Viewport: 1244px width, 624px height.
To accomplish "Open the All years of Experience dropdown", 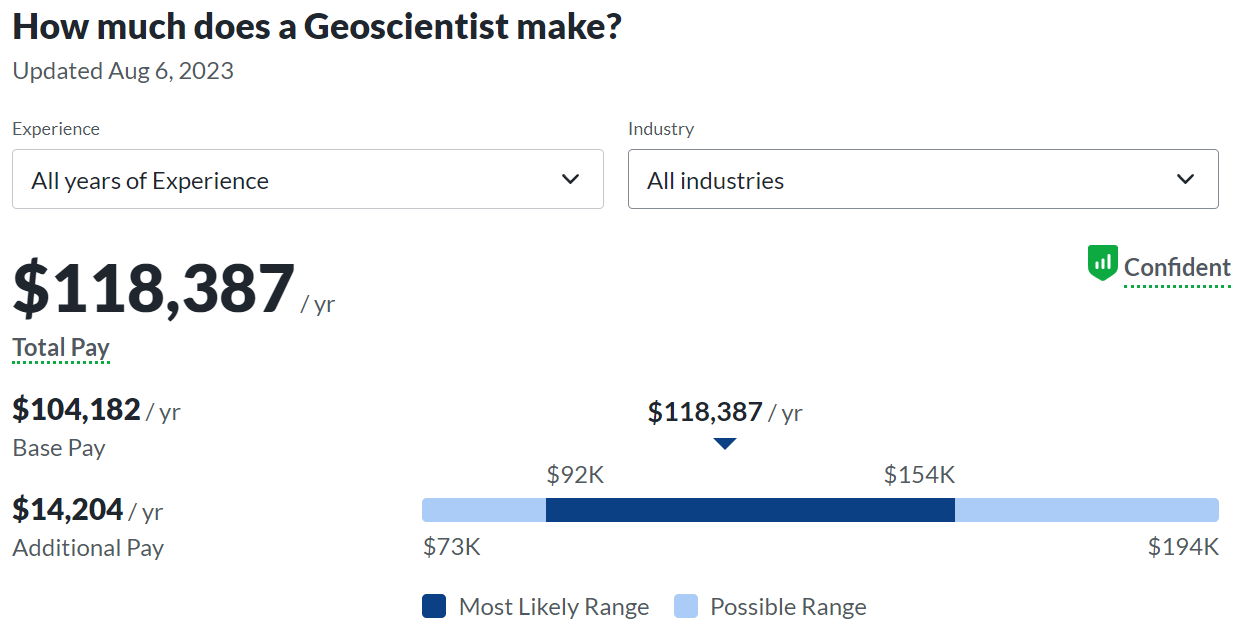I will pos(307,180).
